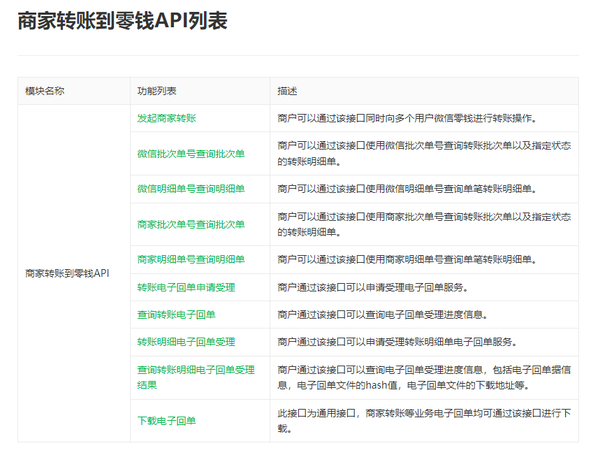Viewport: 600px width, 469px height.
Task: Click description mentioning 使用微信批次单号查询转账批次单
Action: pyautogui.click(x=424, y=154)
